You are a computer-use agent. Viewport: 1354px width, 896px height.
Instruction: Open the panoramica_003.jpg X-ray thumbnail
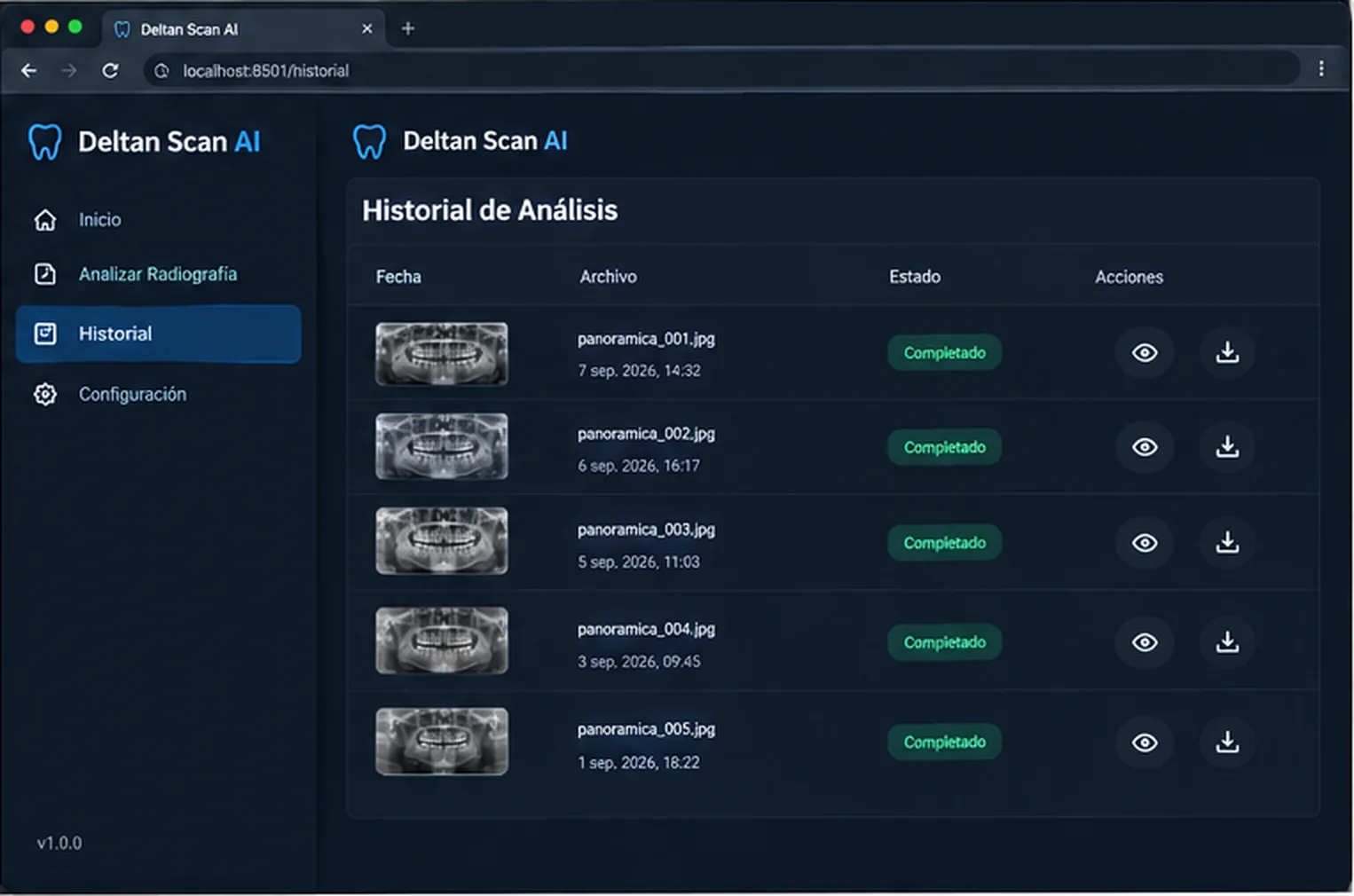tap(442, 541)
